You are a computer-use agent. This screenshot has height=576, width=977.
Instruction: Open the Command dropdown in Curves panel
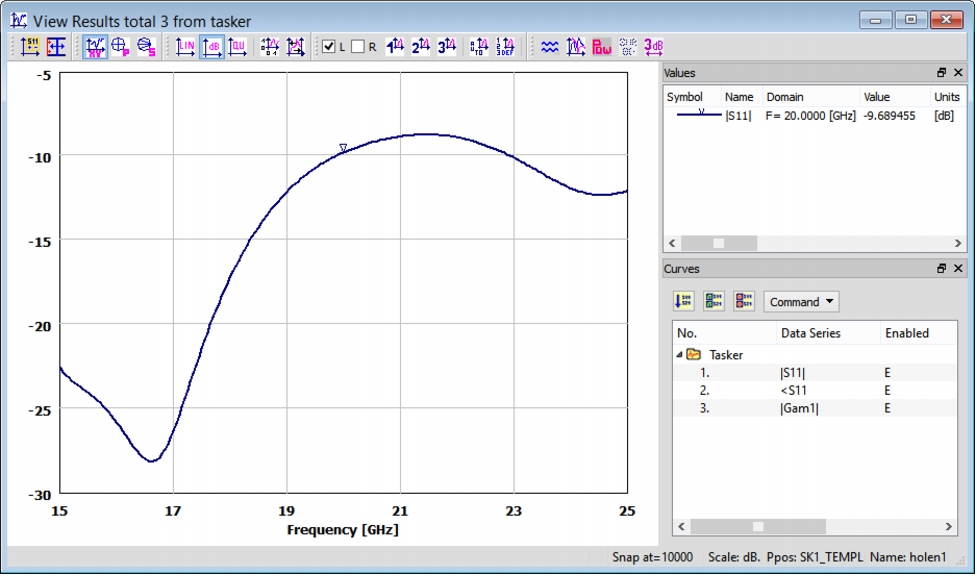click(x=801, y=302)
